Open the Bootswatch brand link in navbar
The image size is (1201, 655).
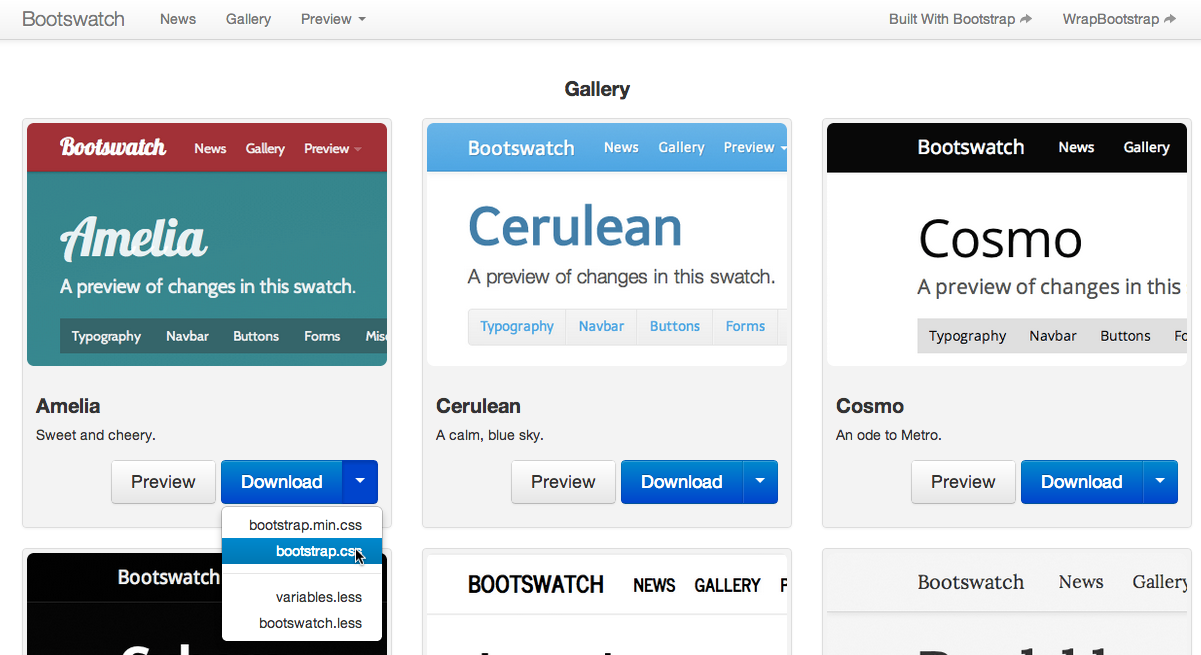[x=73, y=19]
